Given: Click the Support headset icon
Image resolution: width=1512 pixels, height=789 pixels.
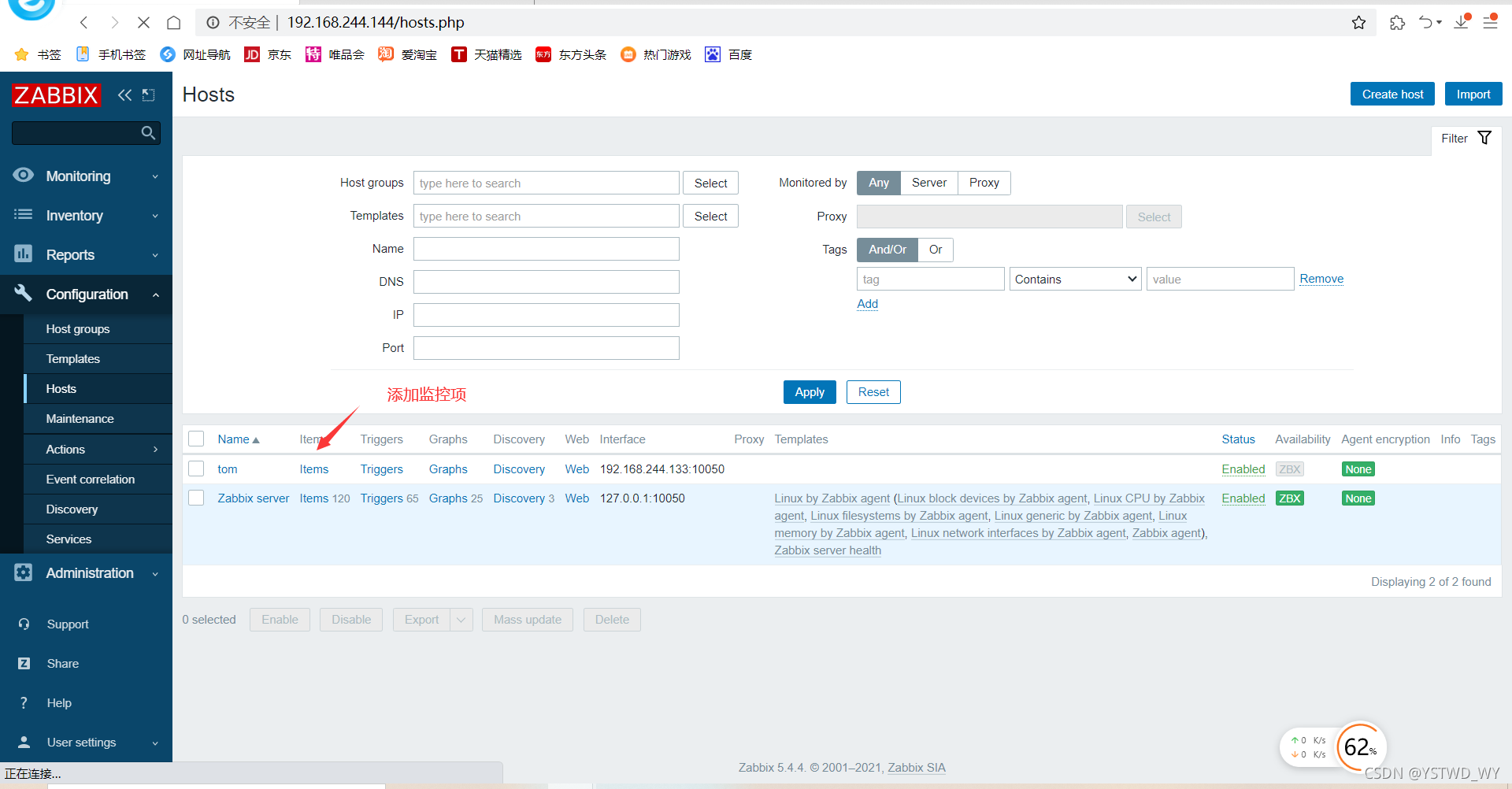Looking at the screenshot, I should tap(24, 624).
